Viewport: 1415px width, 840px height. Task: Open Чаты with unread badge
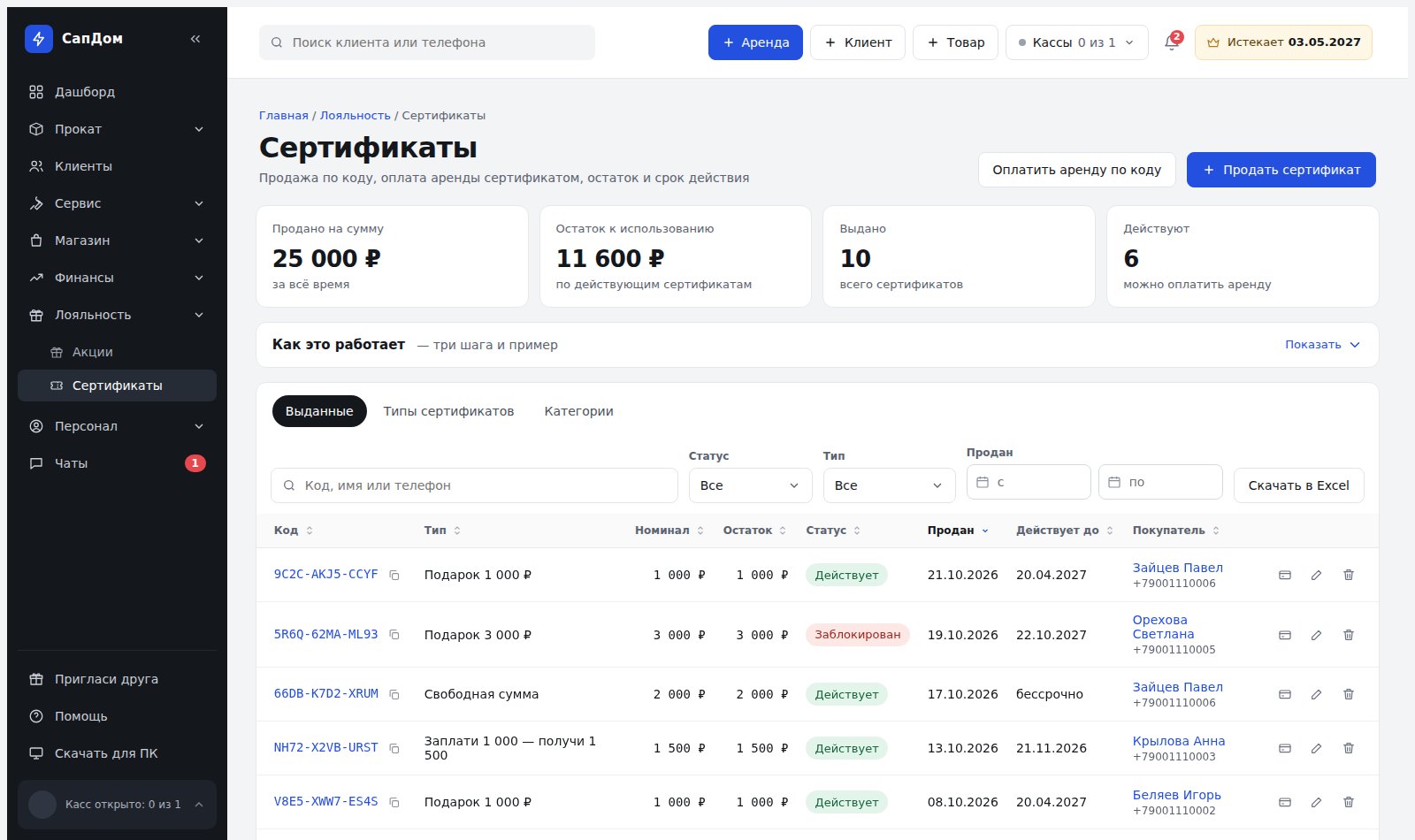click(117, 463)
